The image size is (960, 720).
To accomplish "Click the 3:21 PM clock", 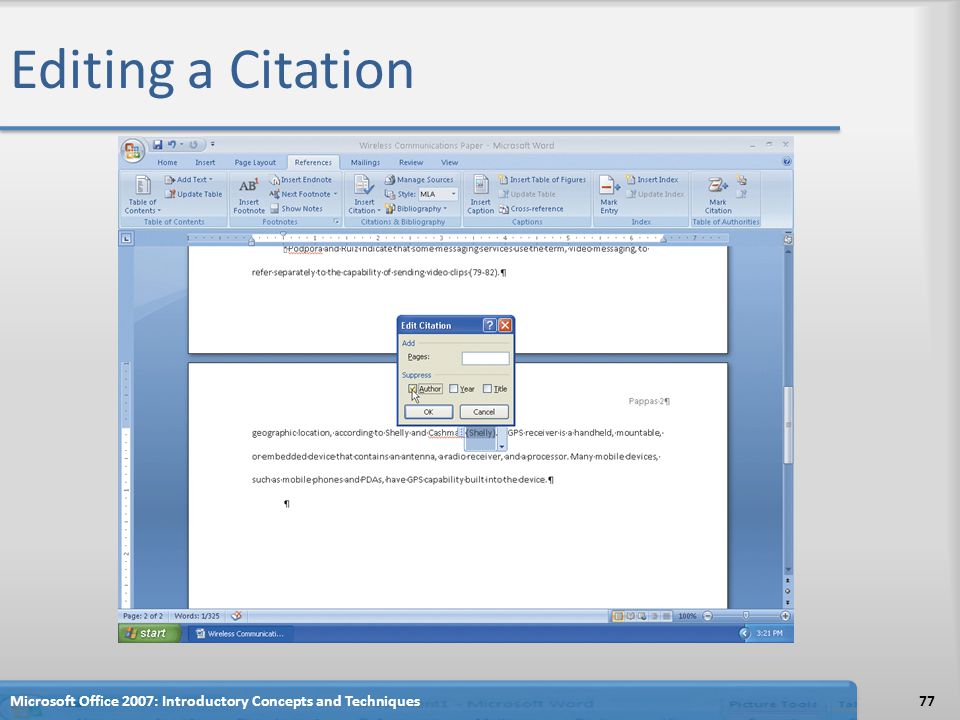I will click(769, 634).
